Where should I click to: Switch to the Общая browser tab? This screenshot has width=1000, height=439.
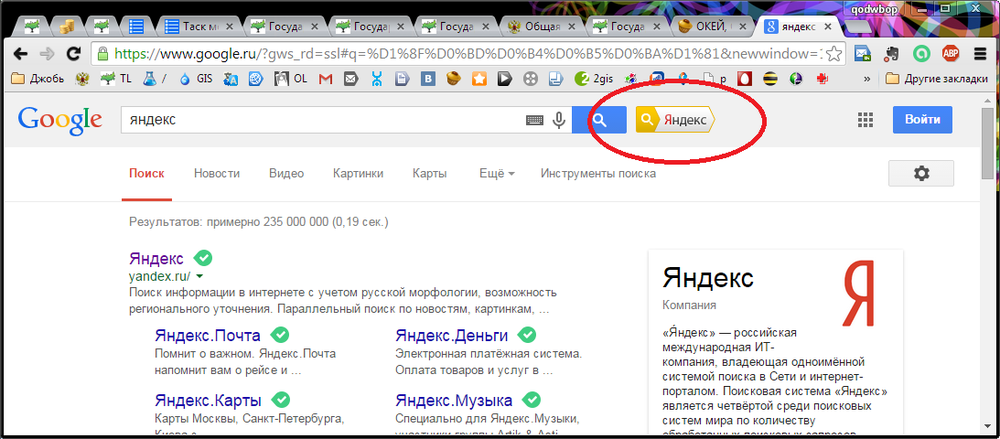pos(540,26)
